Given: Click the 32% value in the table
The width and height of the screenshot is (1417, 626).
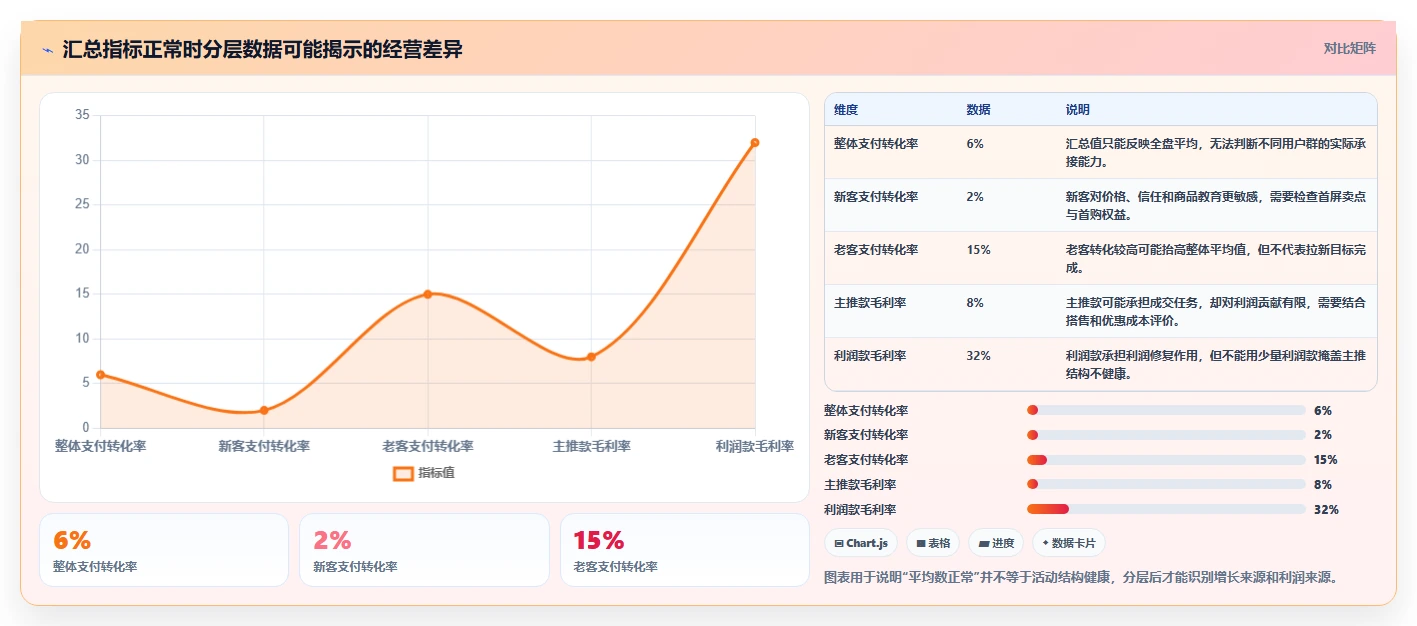Looking at the screenshot, I should coord(978,356).
